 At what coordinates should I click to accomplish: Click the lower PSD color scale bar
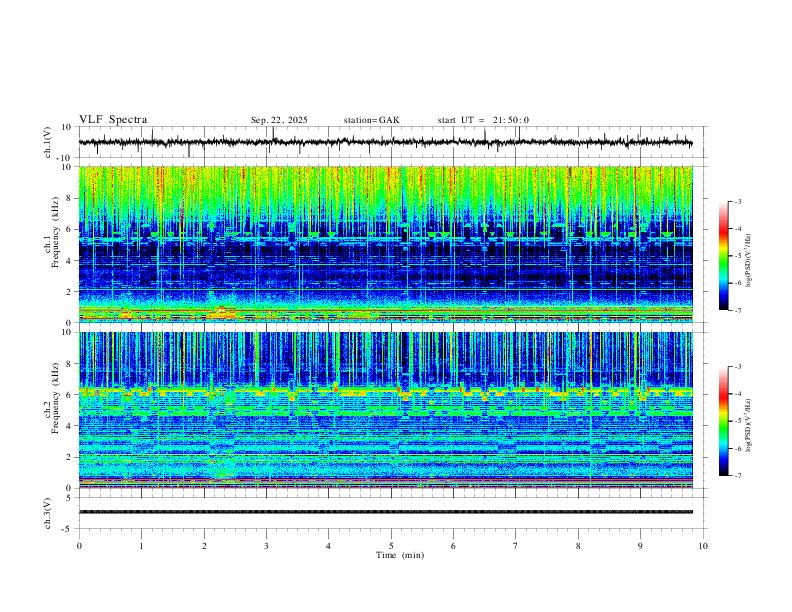coord(724,421)
